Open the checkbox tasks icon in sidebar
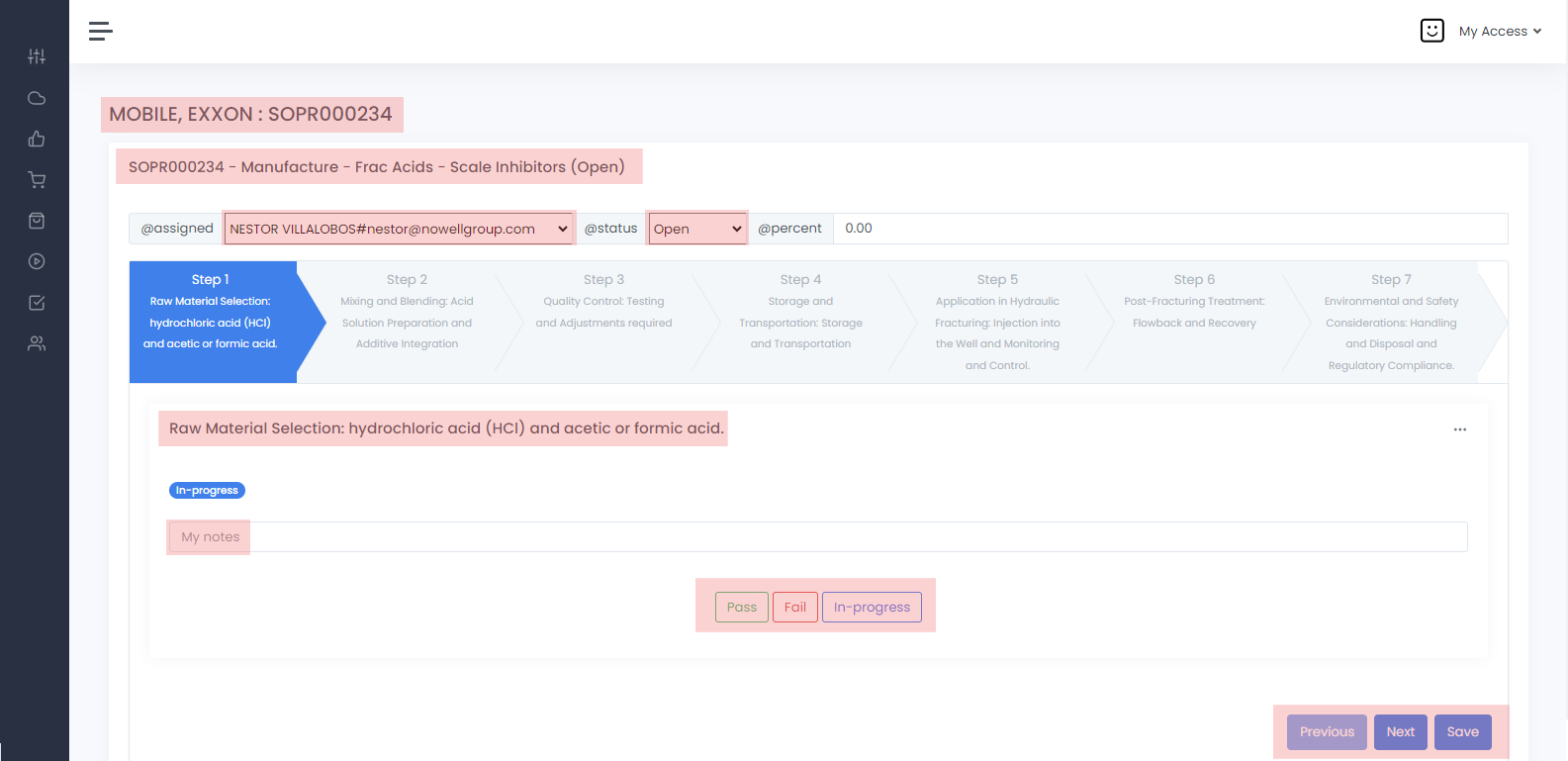The width and height of the screenshot is (1568, 761). point(37,303)
